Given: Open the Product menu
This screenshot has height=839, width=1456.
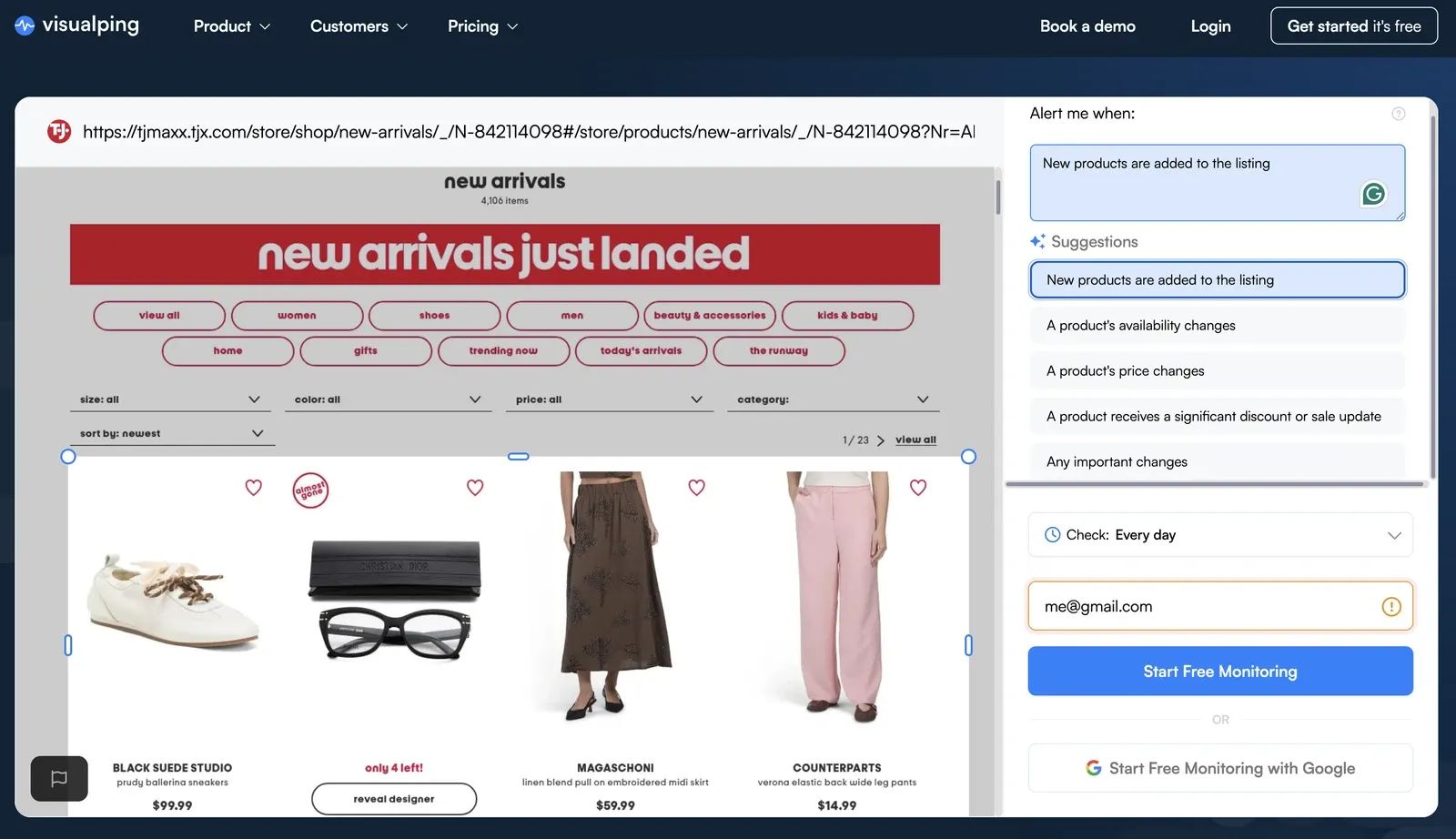Looking at the screenshot, I should click(x=232, y=26).
